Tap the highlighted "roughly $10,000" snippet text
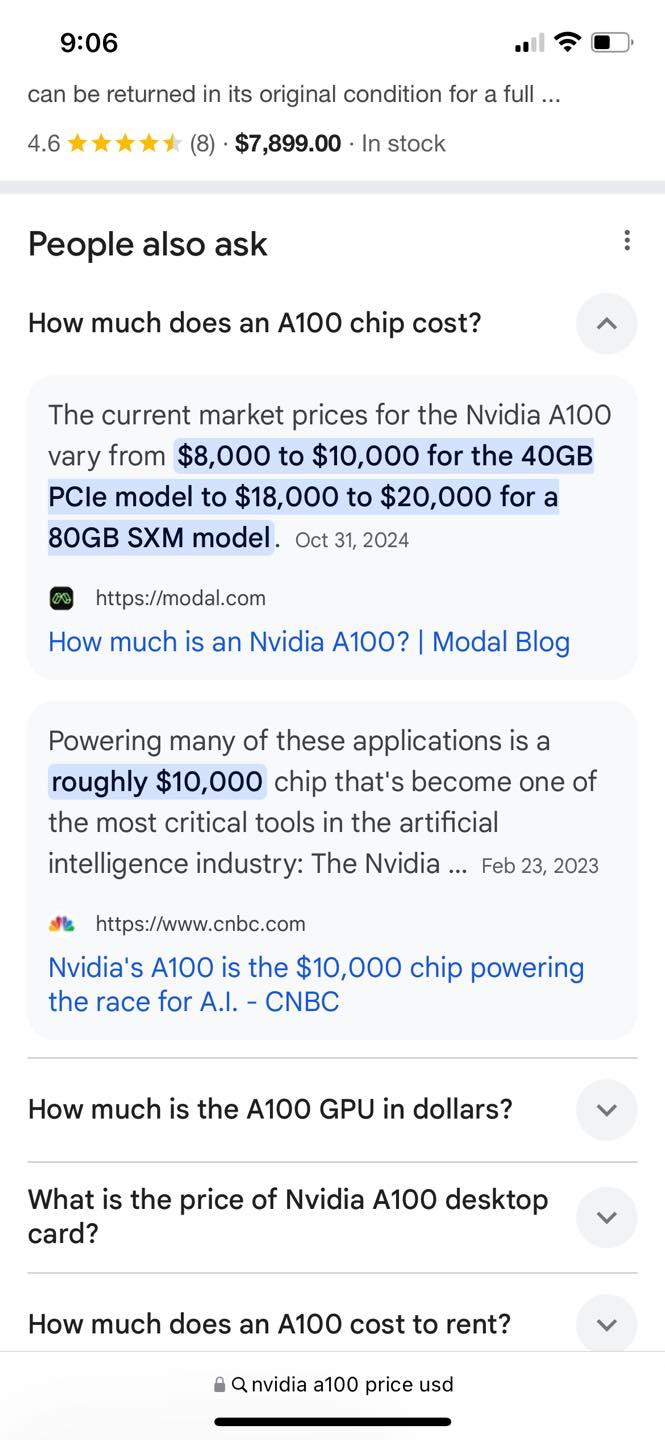The image size is (665, 1440). click(157, 782)
